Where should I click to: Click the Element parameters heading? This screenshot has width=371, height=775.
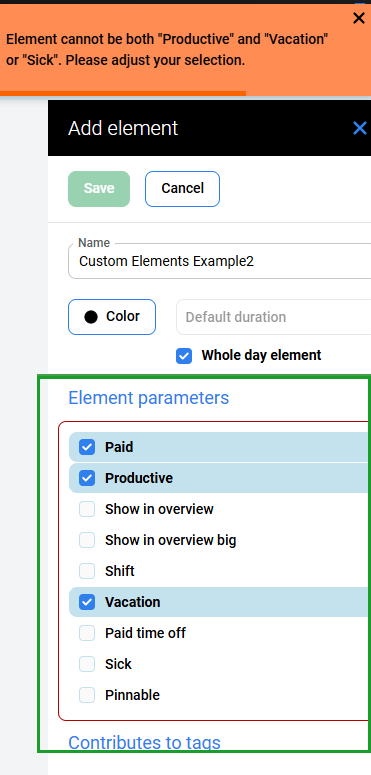149,398
